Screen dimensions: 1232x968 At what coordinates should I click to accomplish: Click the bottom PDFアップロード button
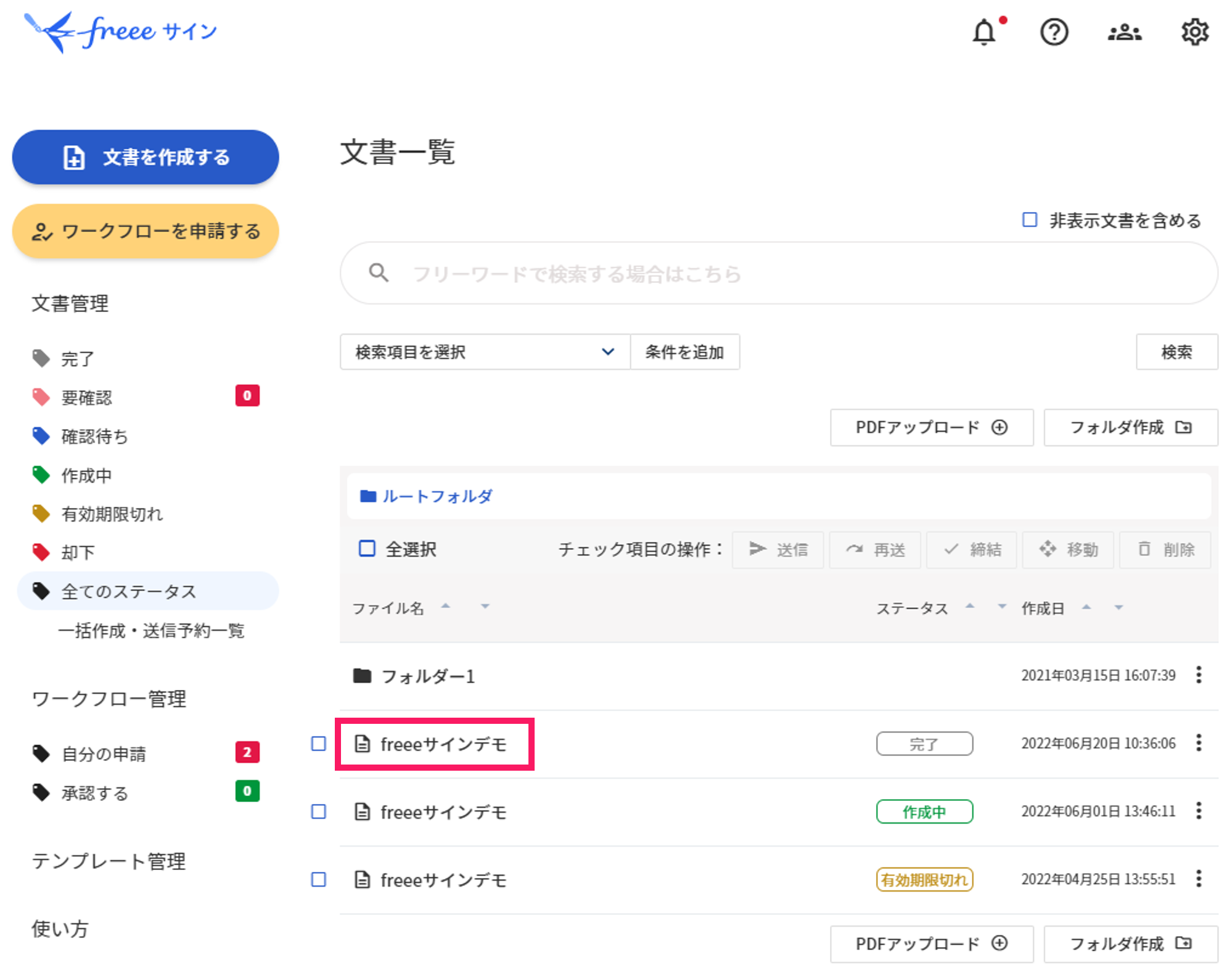click(931, 943)
